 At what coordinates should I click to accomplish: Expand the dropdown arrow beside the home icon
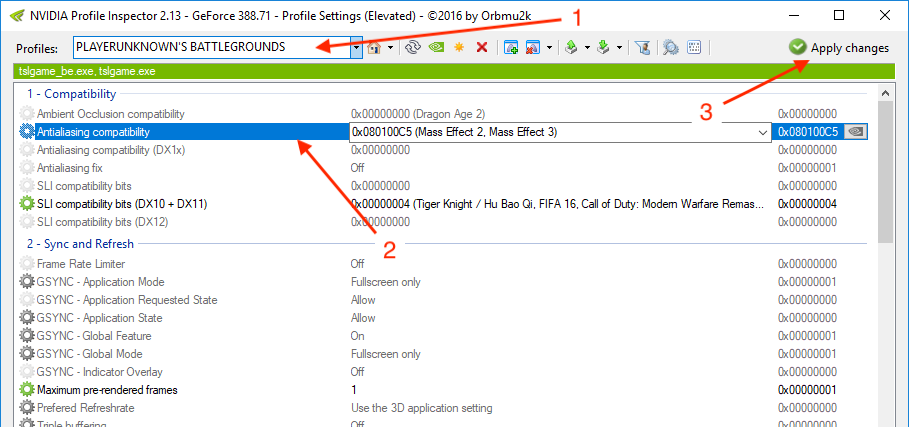[x=391, y=48]
